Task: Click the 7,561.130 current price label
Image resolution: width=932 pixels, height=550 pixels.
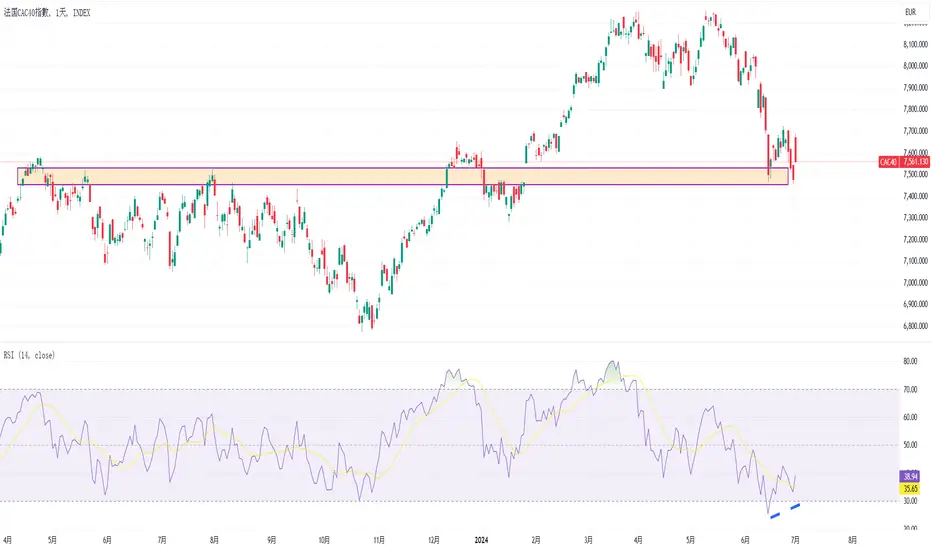Action: 915,162
